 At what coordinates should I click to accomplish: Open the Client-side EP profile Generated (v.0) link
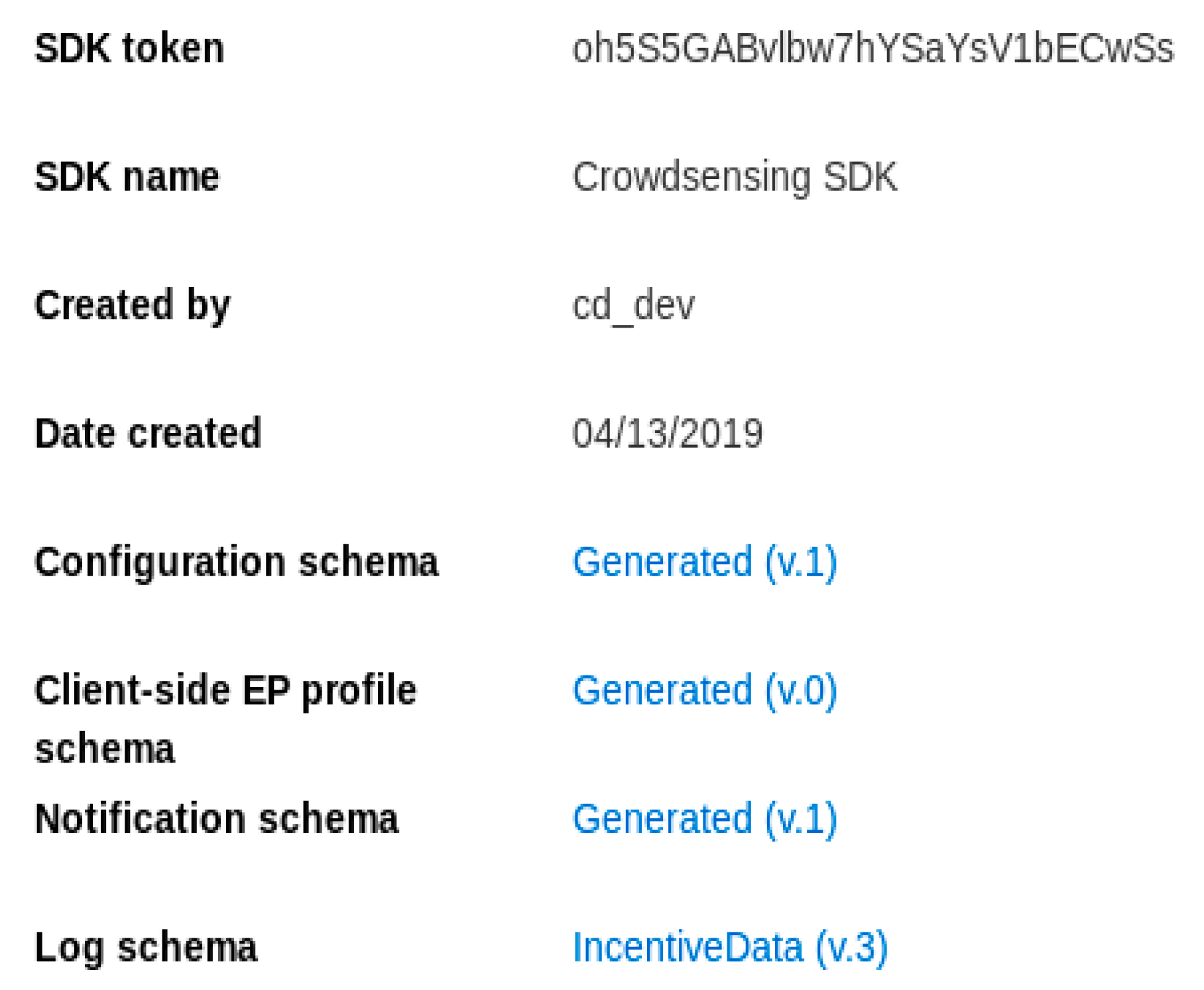pos(704,690)
